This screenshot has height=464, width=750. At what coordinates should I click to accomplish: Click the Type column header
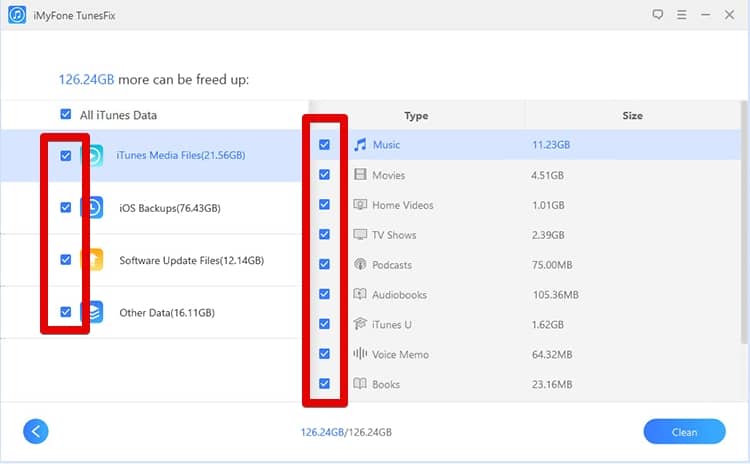pos(416,116)
